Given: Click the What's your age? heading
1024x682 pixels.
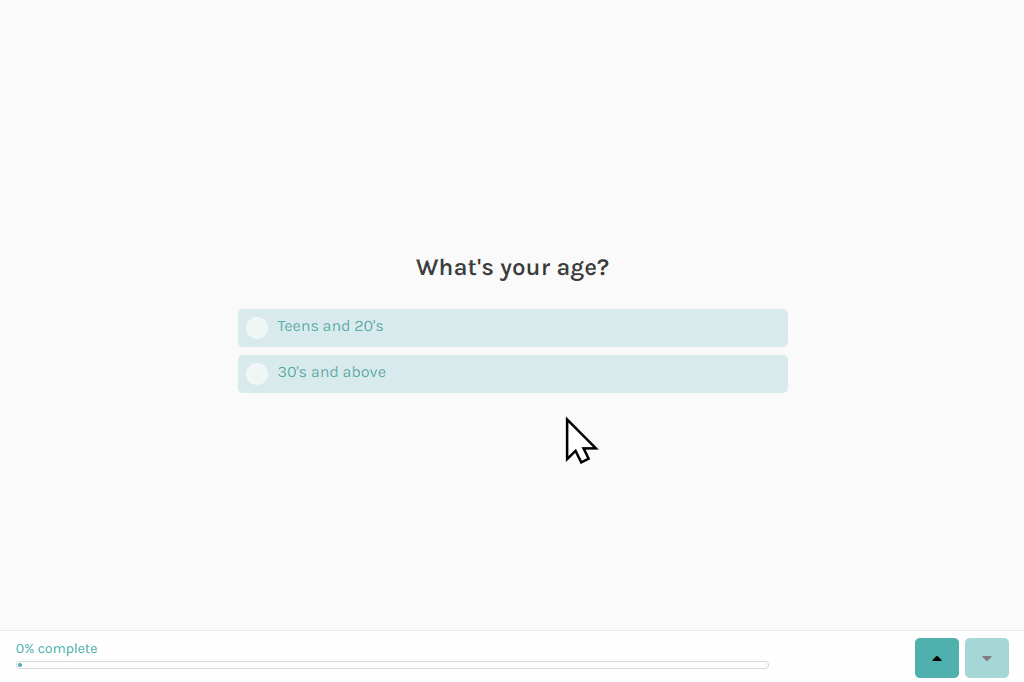Looking at the screenshot, I should click(513, 267).
